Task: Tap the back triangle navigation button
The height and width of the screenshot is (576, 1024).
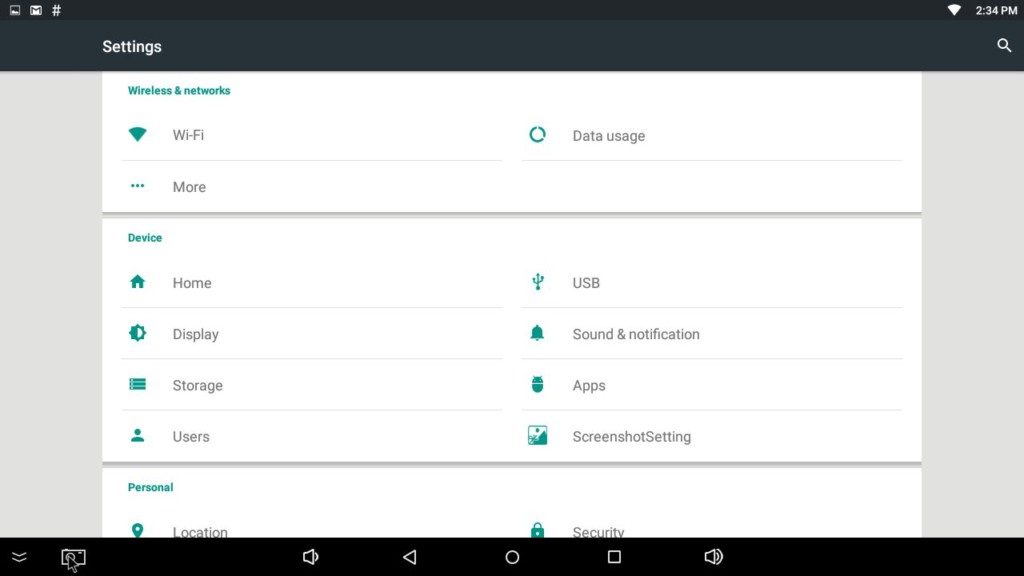Action: point(409,557)
